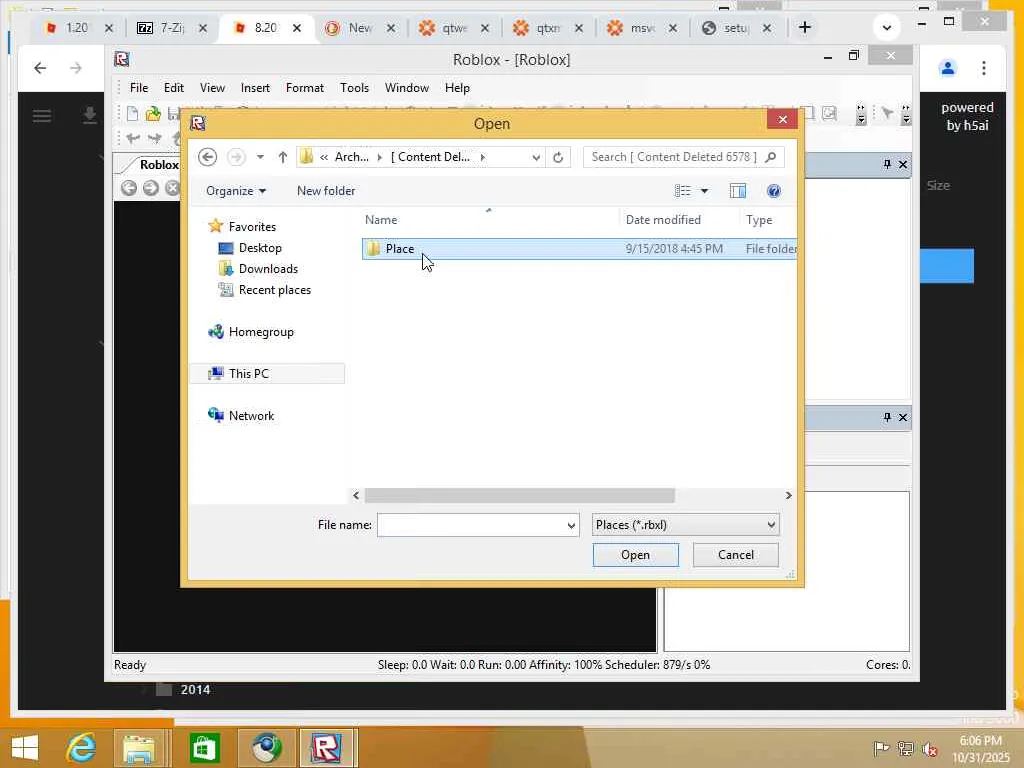Viewport: 1024px width, 768px height.
Task: Select Desktop in navigation pane
Action: click(x=259, y=248)
